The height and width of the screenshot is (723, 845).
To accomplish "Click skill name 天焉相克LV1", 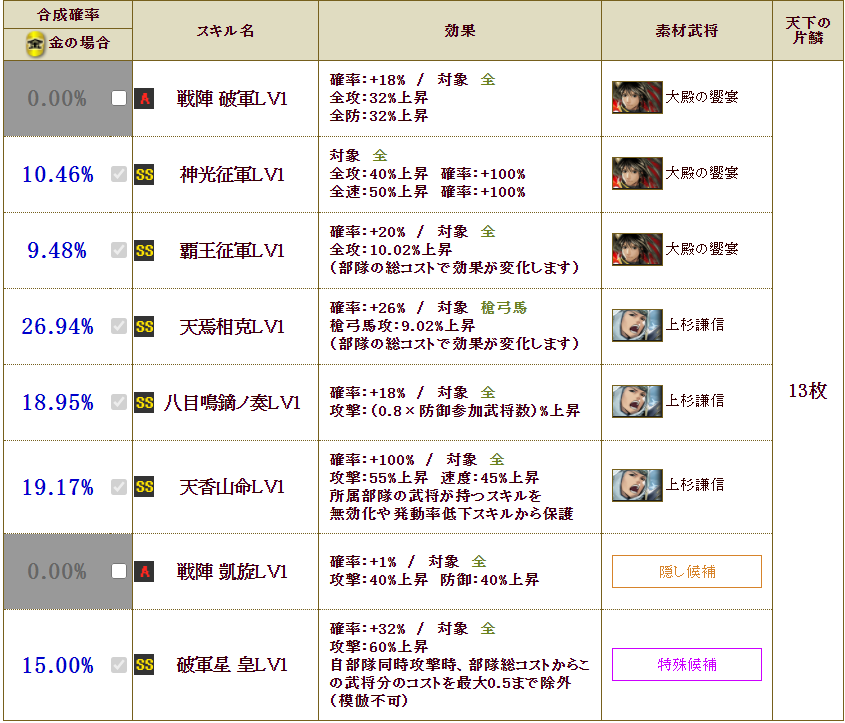I will click(232, 326).
